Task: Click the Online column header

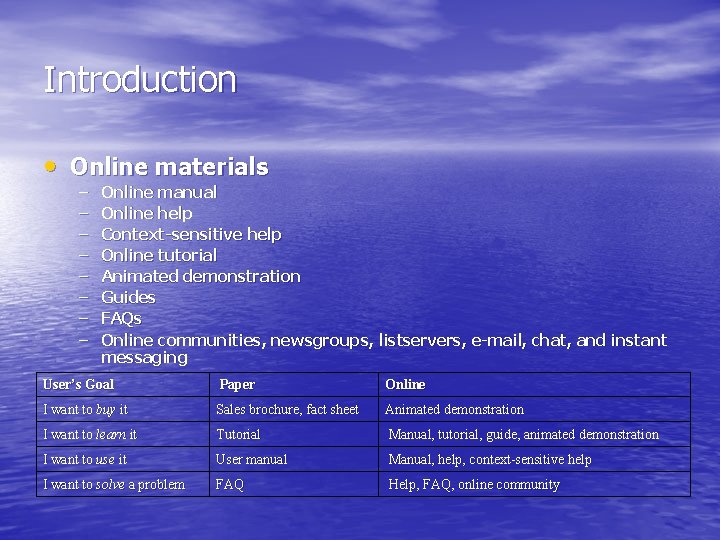Action: tap(534, 384)
